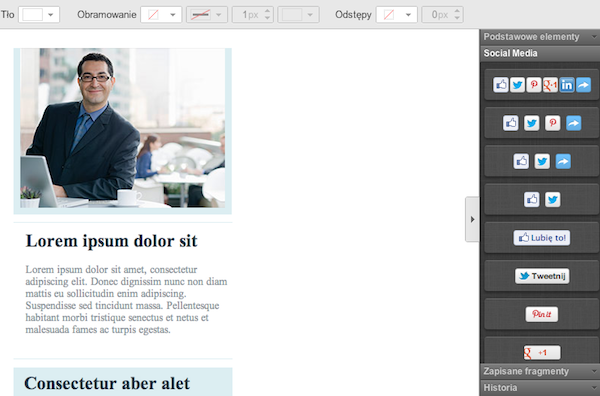Select the Google '+1' button element
The width and height of the screenshot is (600, 396).
pos(542,352)
